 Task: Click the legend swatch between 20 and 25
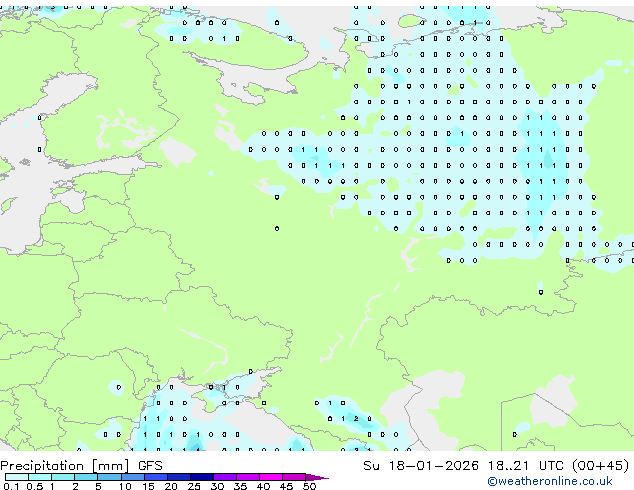(x=179, y=477)
